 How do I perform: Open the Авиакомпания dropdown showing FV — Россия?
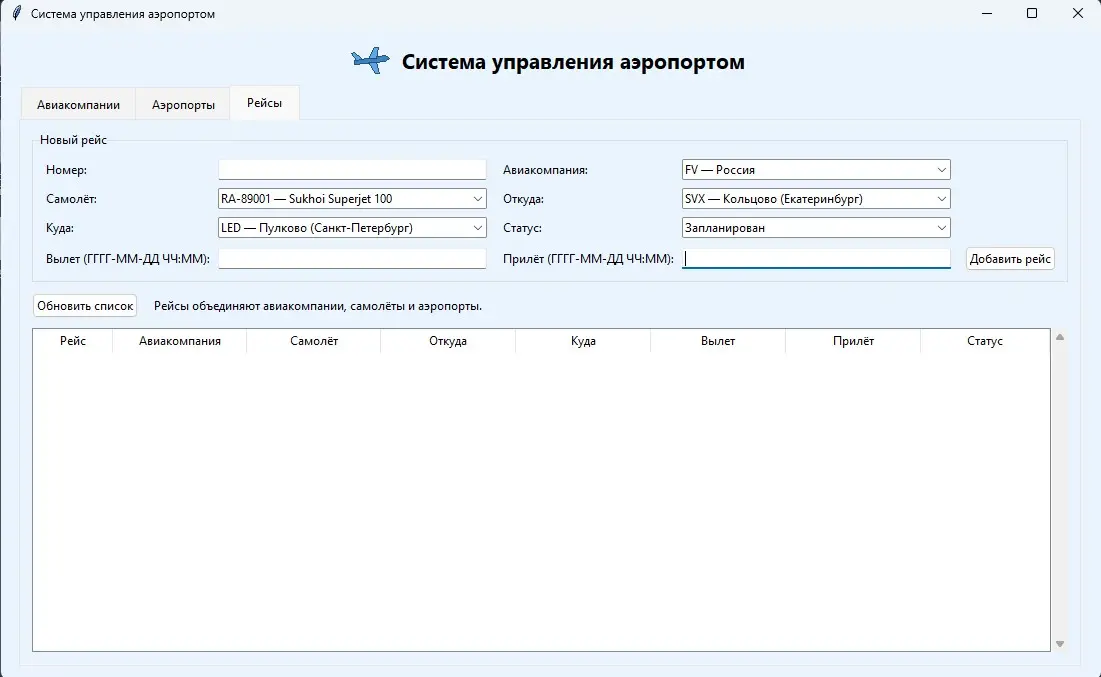816,170
